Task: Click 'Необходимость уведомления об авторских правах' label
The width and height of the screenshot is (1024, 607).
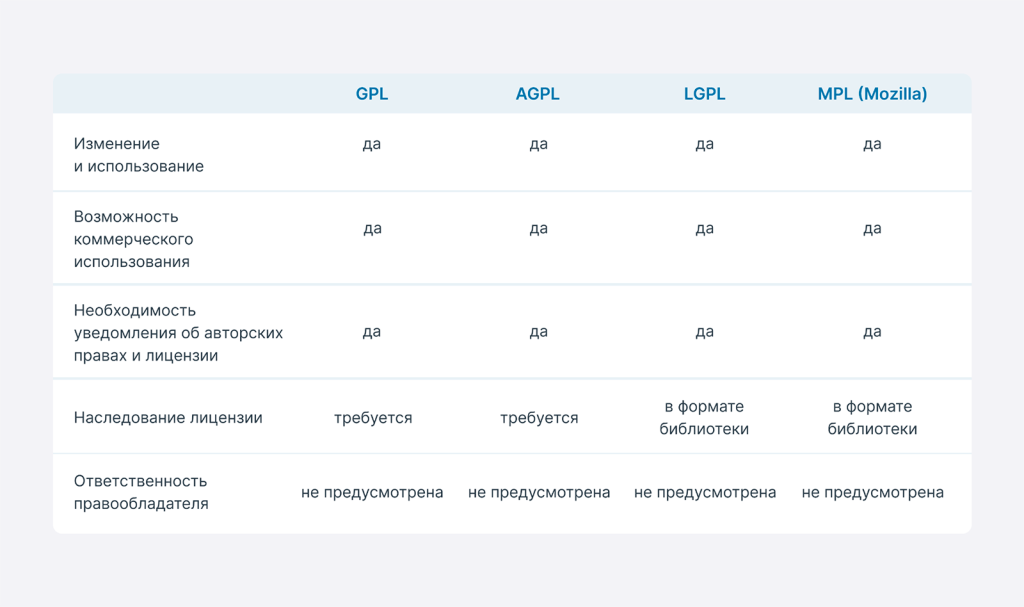Action: (178, 333)
